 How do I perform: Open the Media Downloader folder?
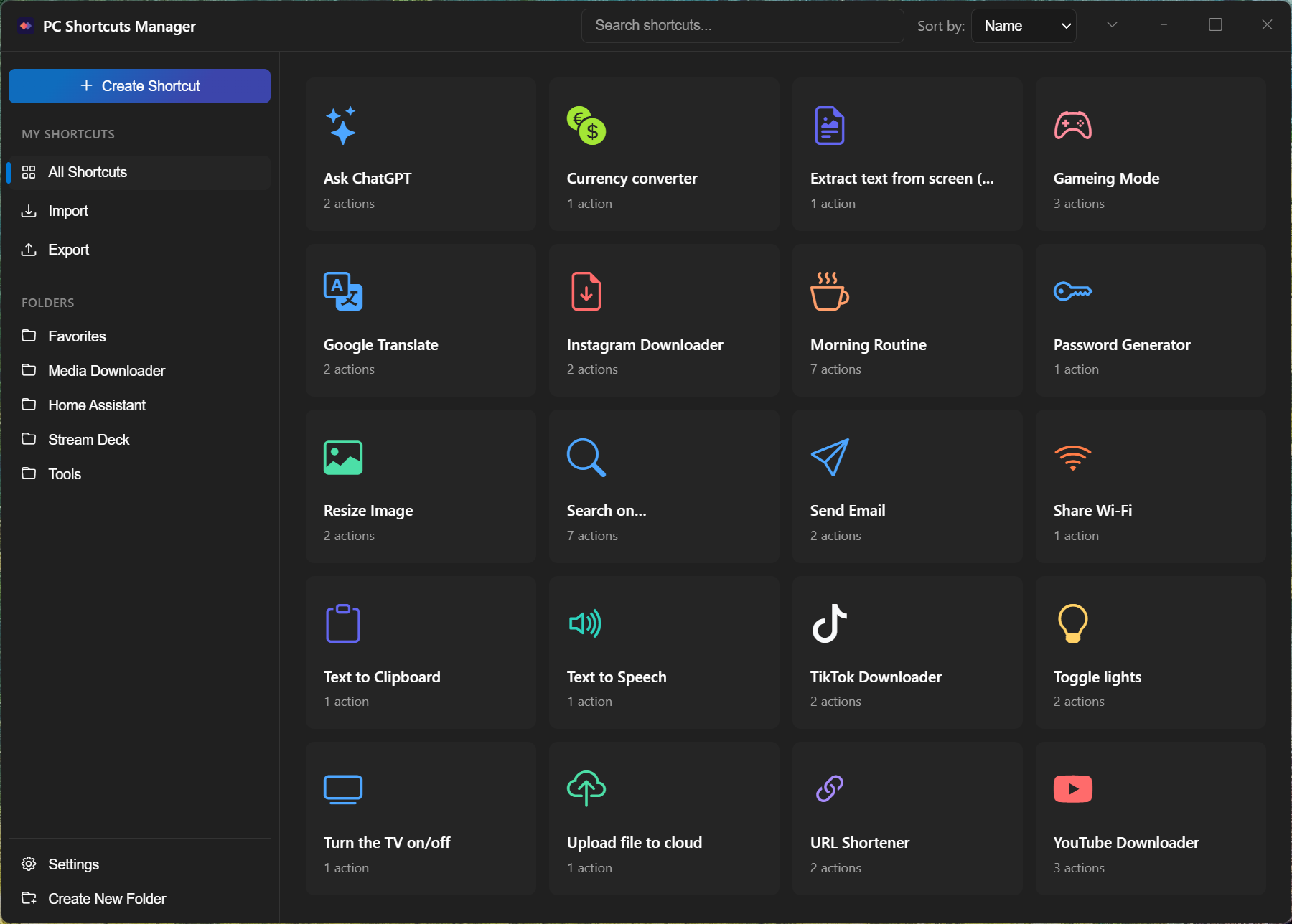click(x=106, y=371)
